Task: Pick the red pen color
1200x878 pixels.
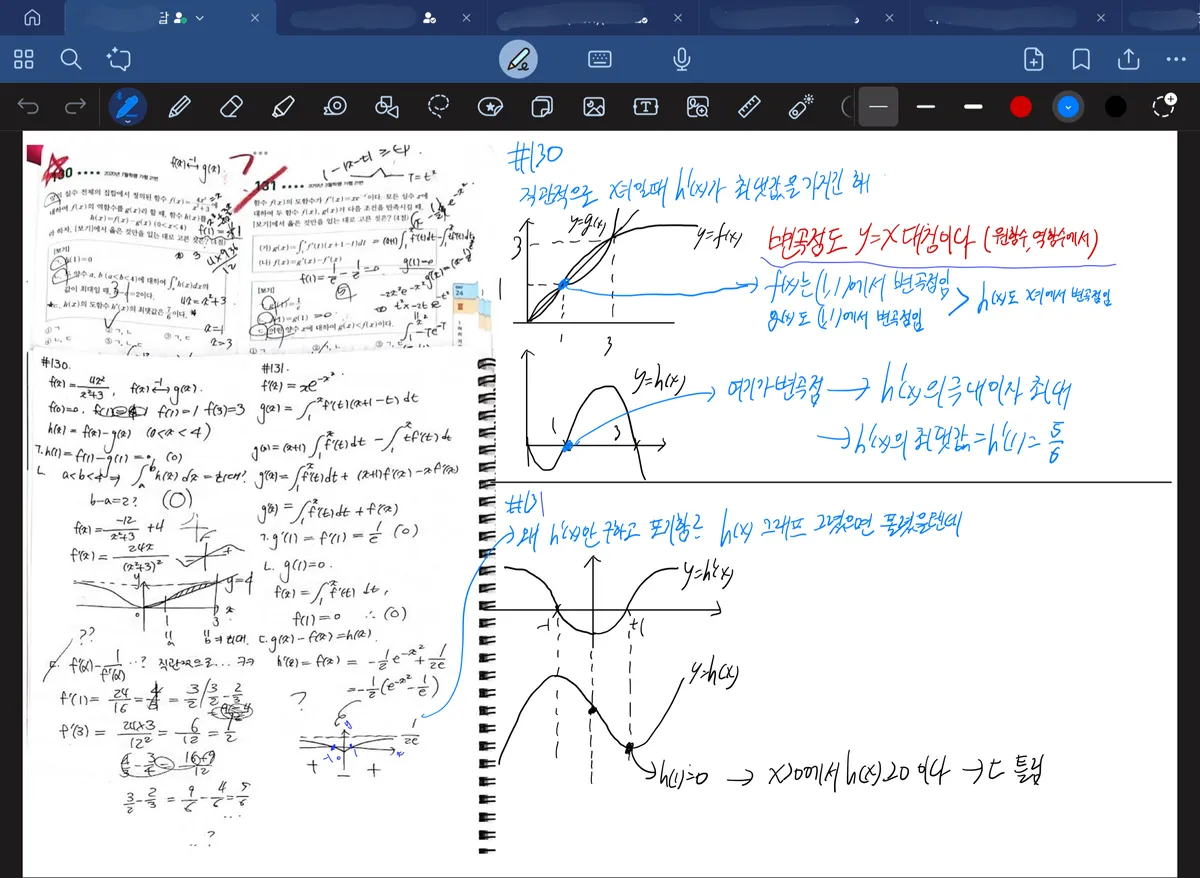Action: pos(1021,106)
